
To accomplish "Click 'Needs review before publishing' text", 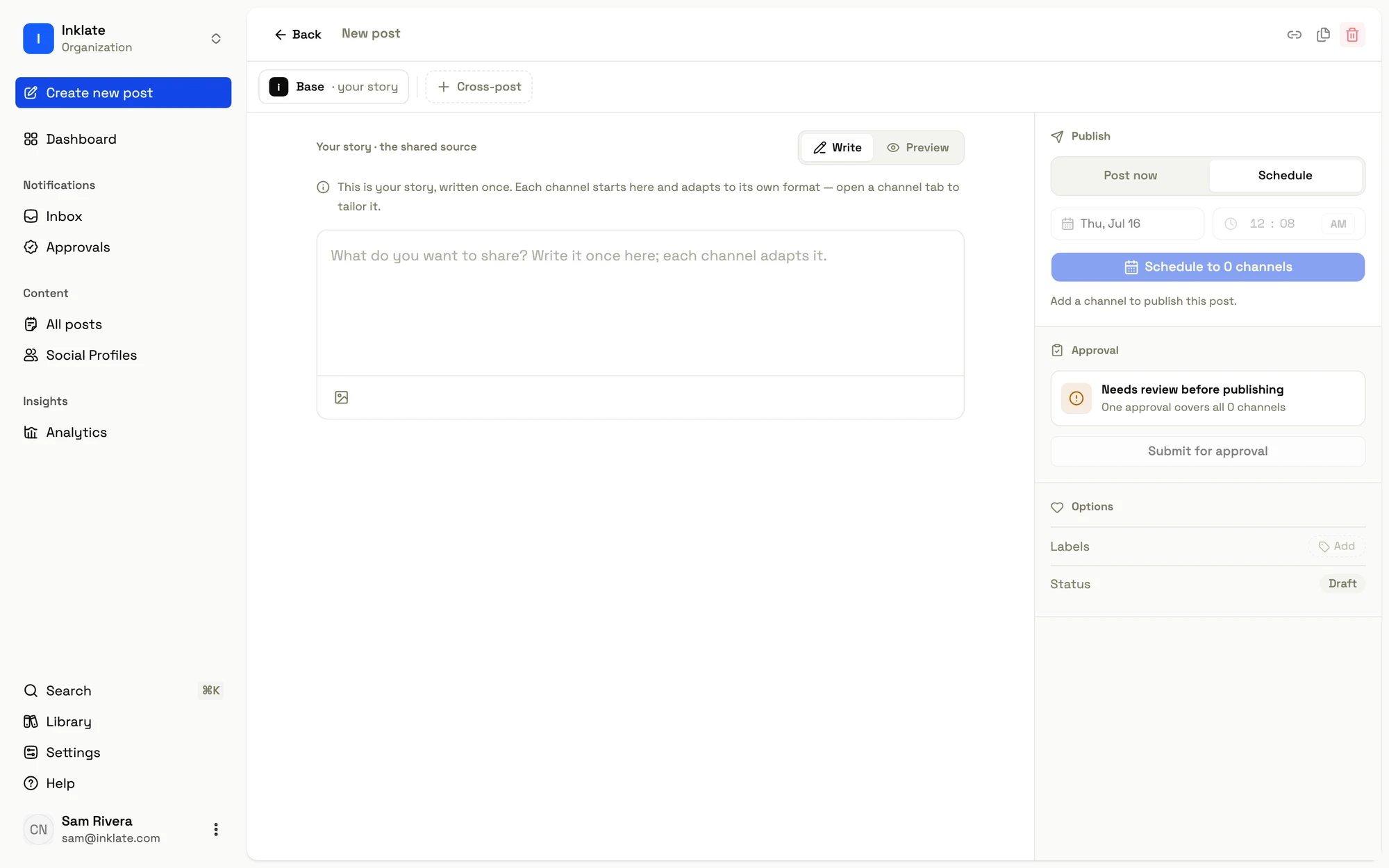I will 1192,390.
